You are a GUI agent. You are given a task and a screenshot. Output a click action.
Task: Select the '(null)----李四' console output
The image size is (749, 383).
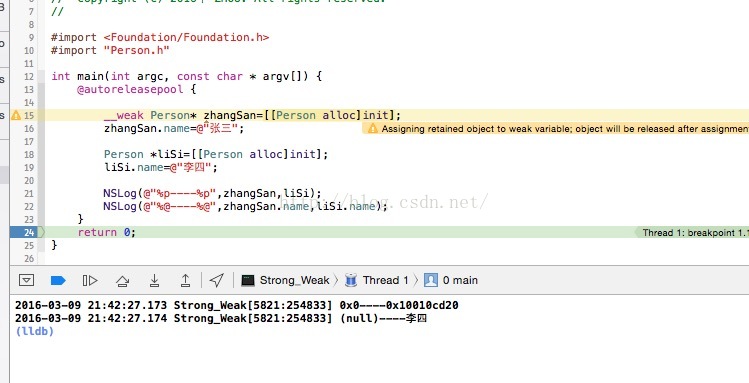(383, 318)
